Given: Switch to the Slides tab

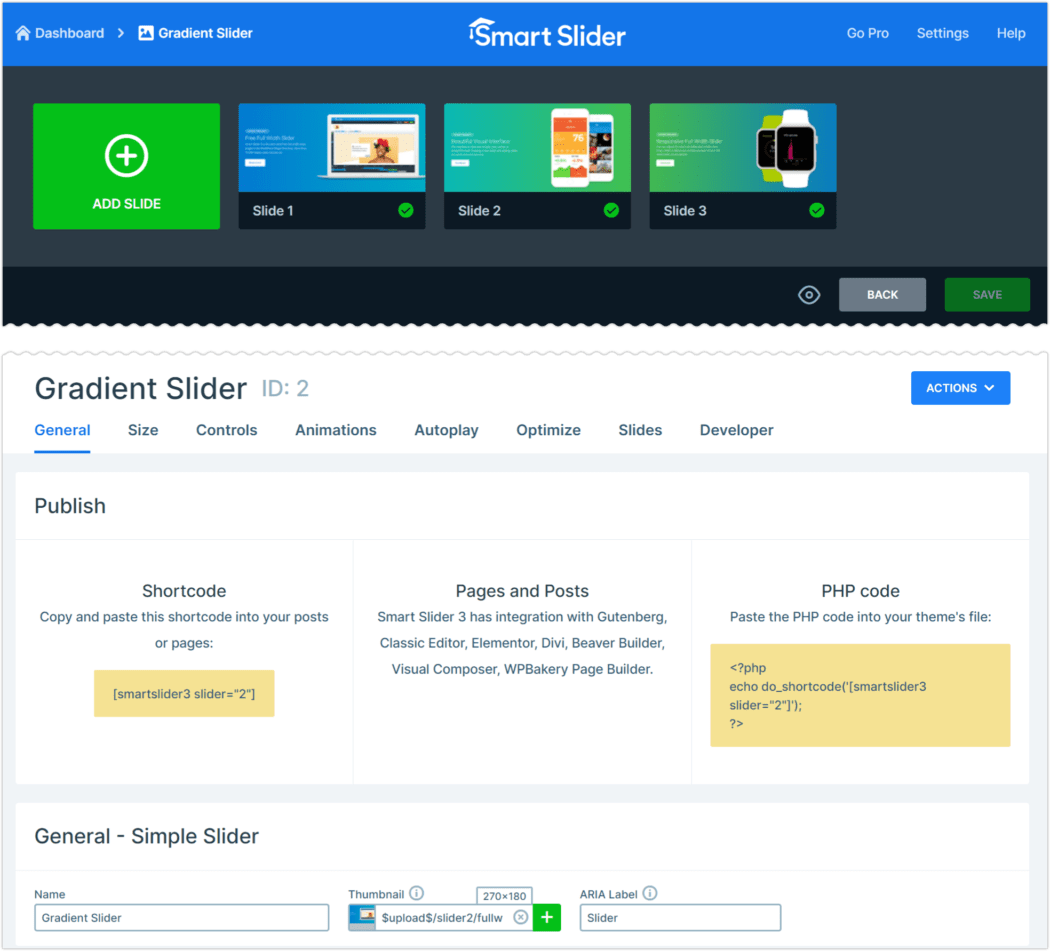Looking at the screenshot, I should [x=640, y=430].
